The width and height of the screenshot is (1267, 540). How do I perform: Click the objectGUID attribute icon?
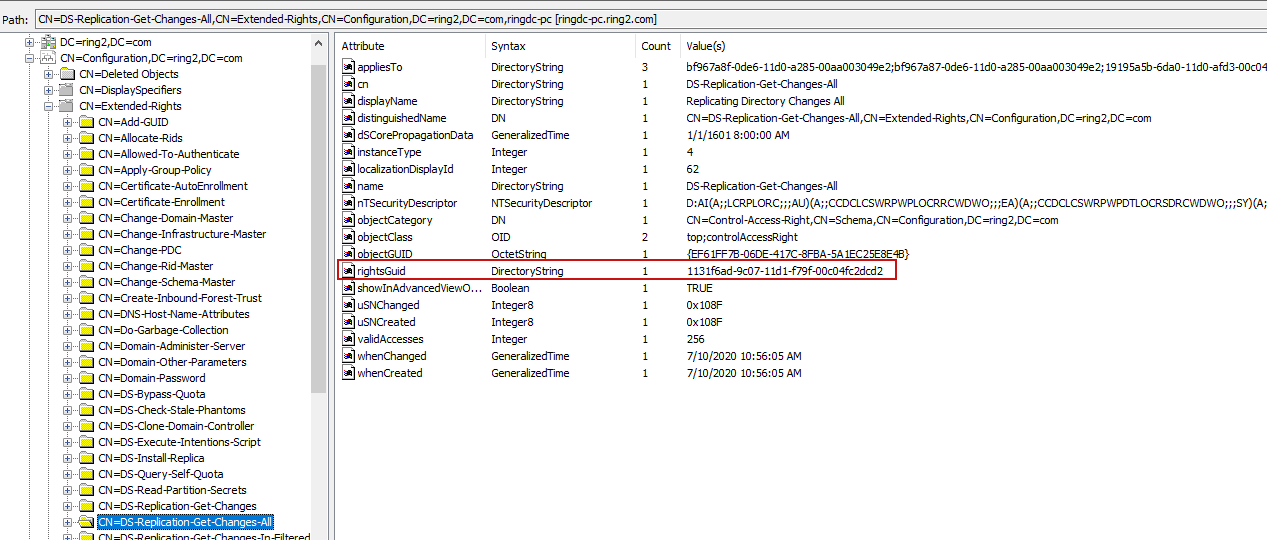click(348, 254)
